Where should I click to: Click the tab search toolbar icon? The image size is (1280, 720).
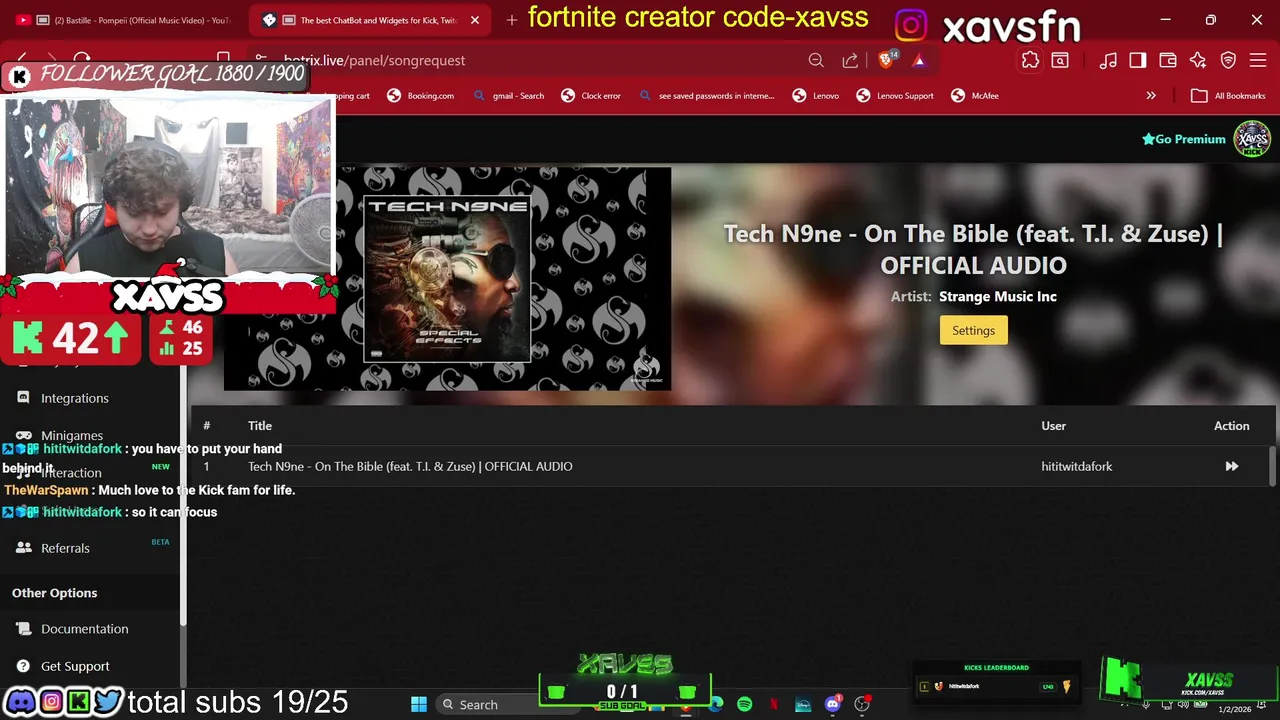pyautogui.click(x=1060, y=60)
